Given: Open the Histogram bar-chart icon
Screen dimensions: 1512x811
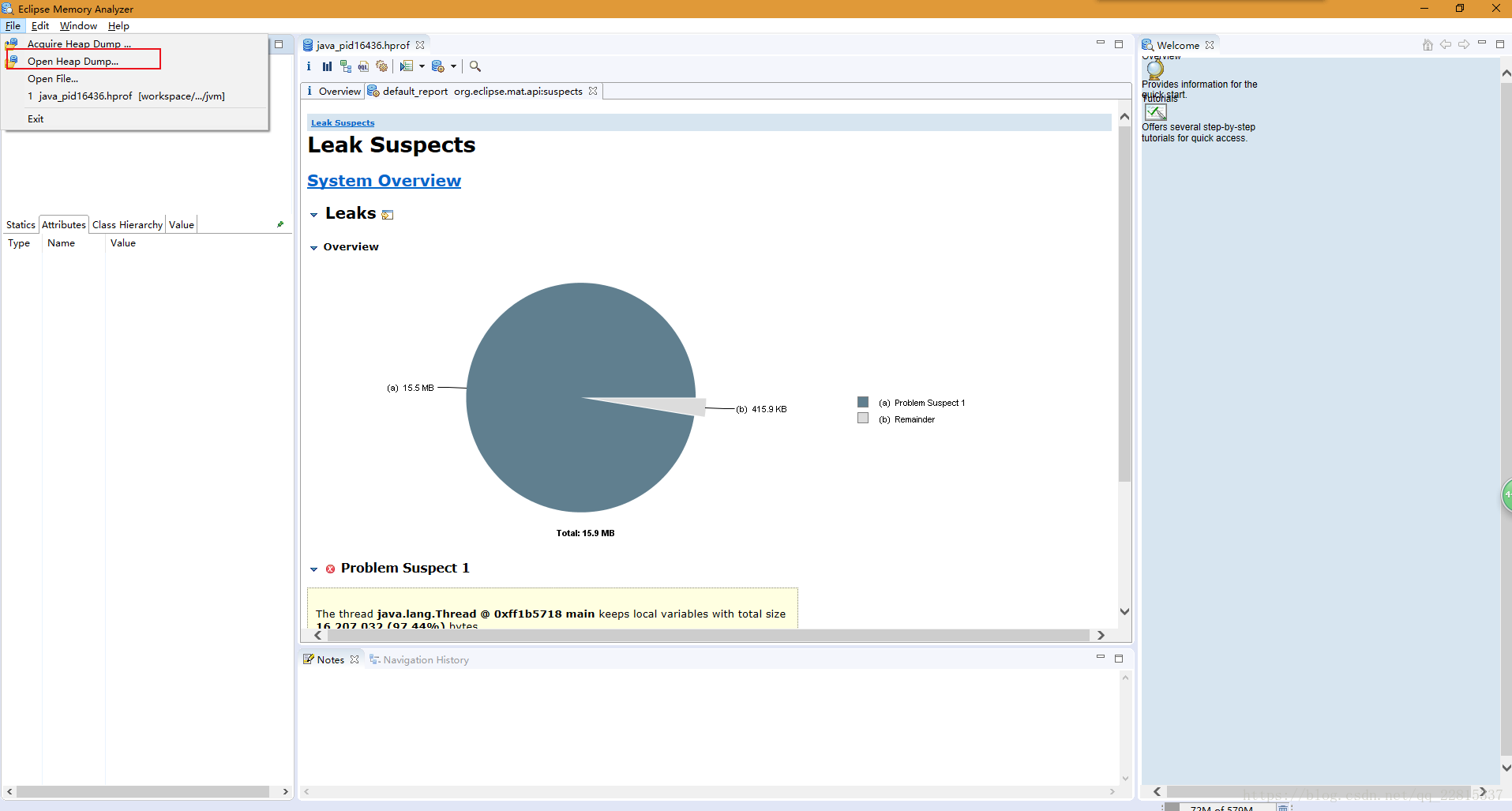Looking at the screenshot, I should tap(327, 66).
